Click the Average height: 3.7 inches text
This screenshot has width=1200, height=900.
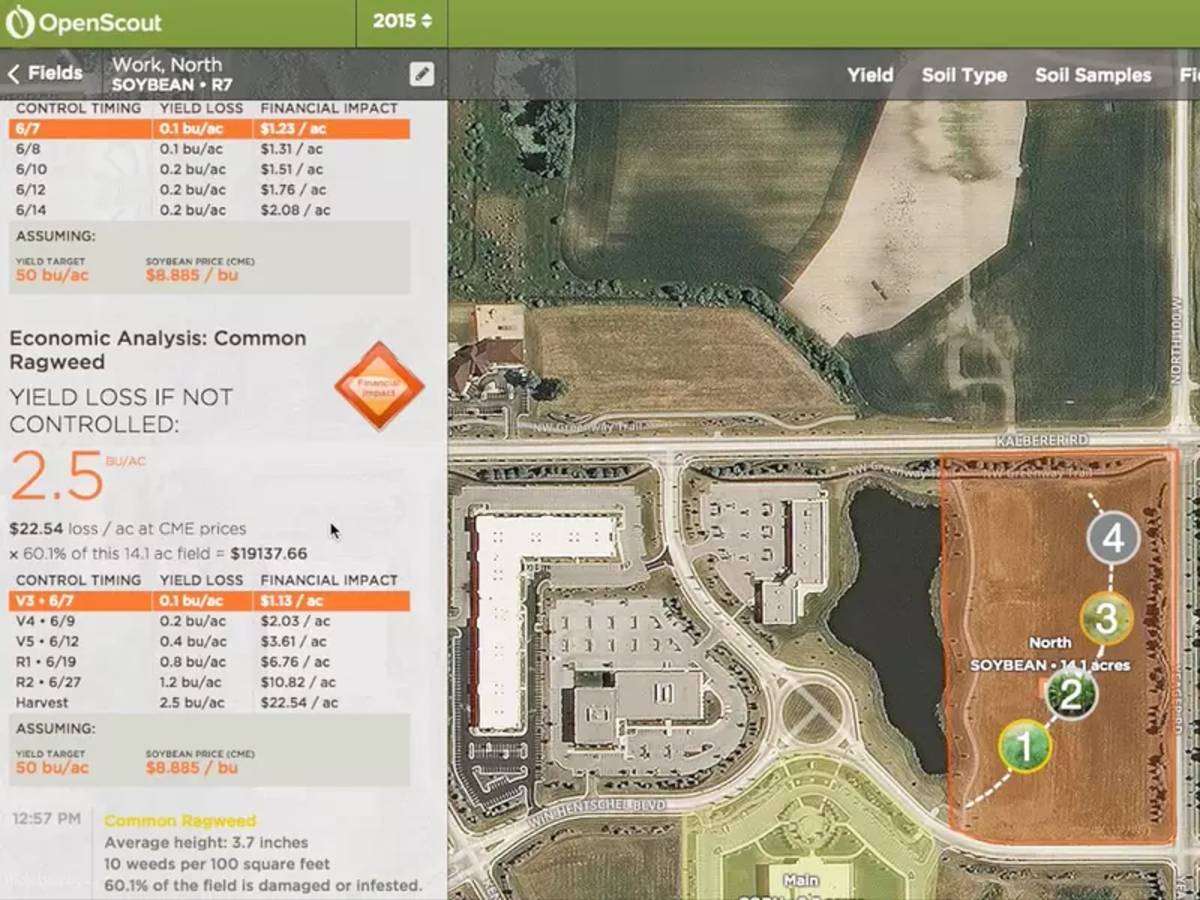point(206,843)
